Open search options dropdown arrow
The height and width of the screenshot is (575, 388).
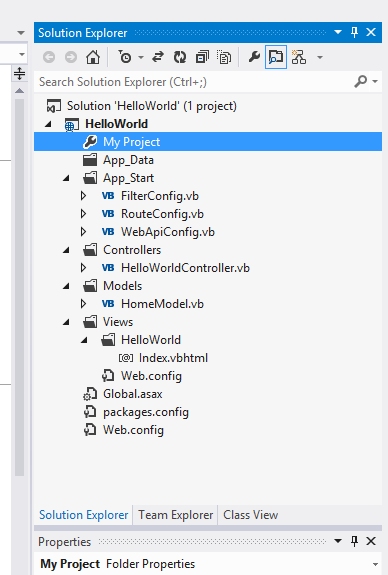tap(375, 81)
